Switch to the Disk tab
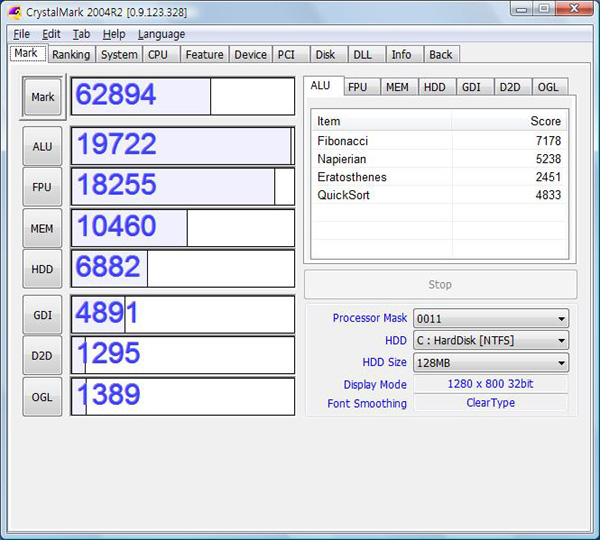The width and height of the screenshot is (600, 540). 329,55
